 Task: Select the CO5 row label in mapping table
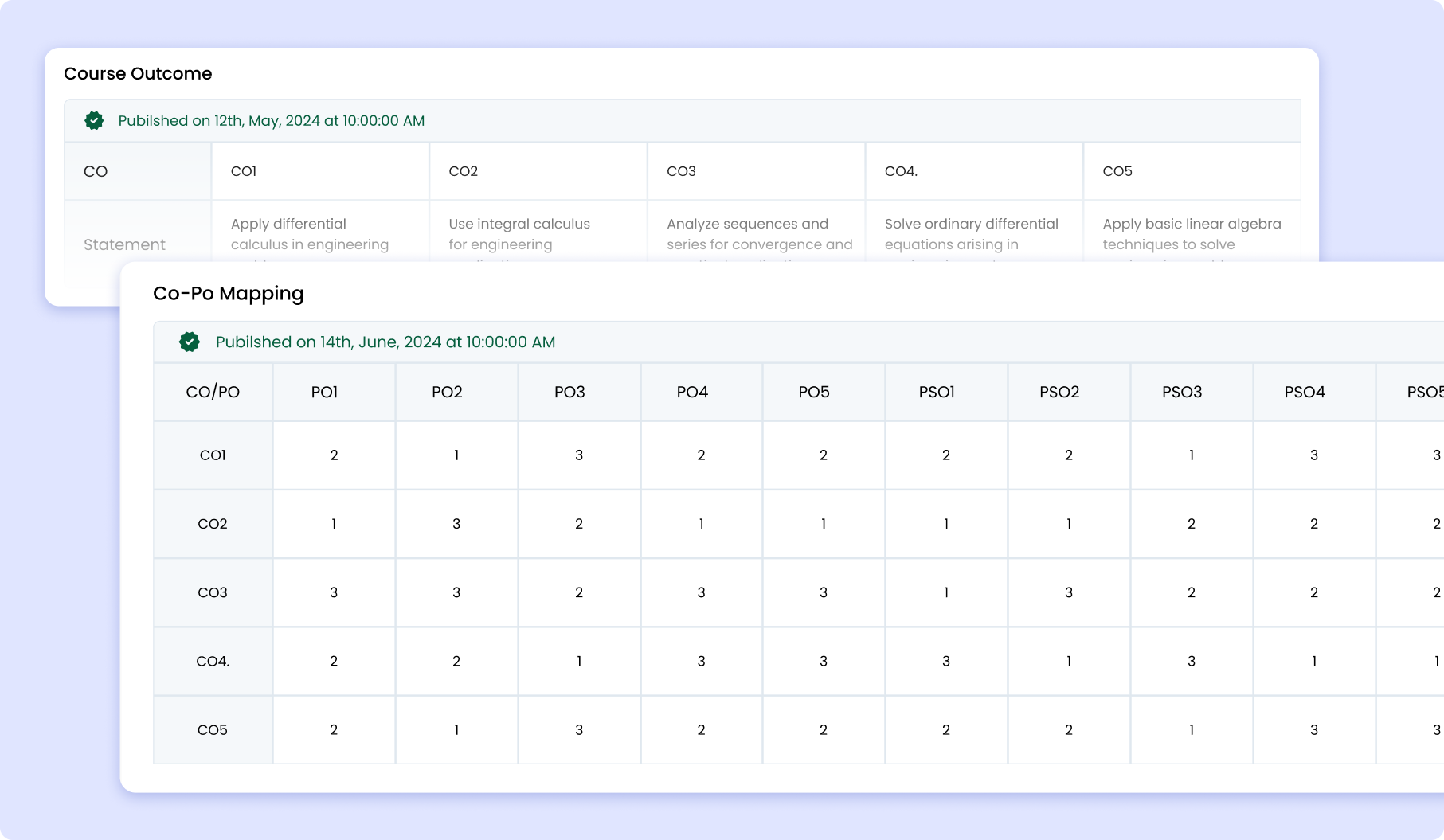click(213, 730)
